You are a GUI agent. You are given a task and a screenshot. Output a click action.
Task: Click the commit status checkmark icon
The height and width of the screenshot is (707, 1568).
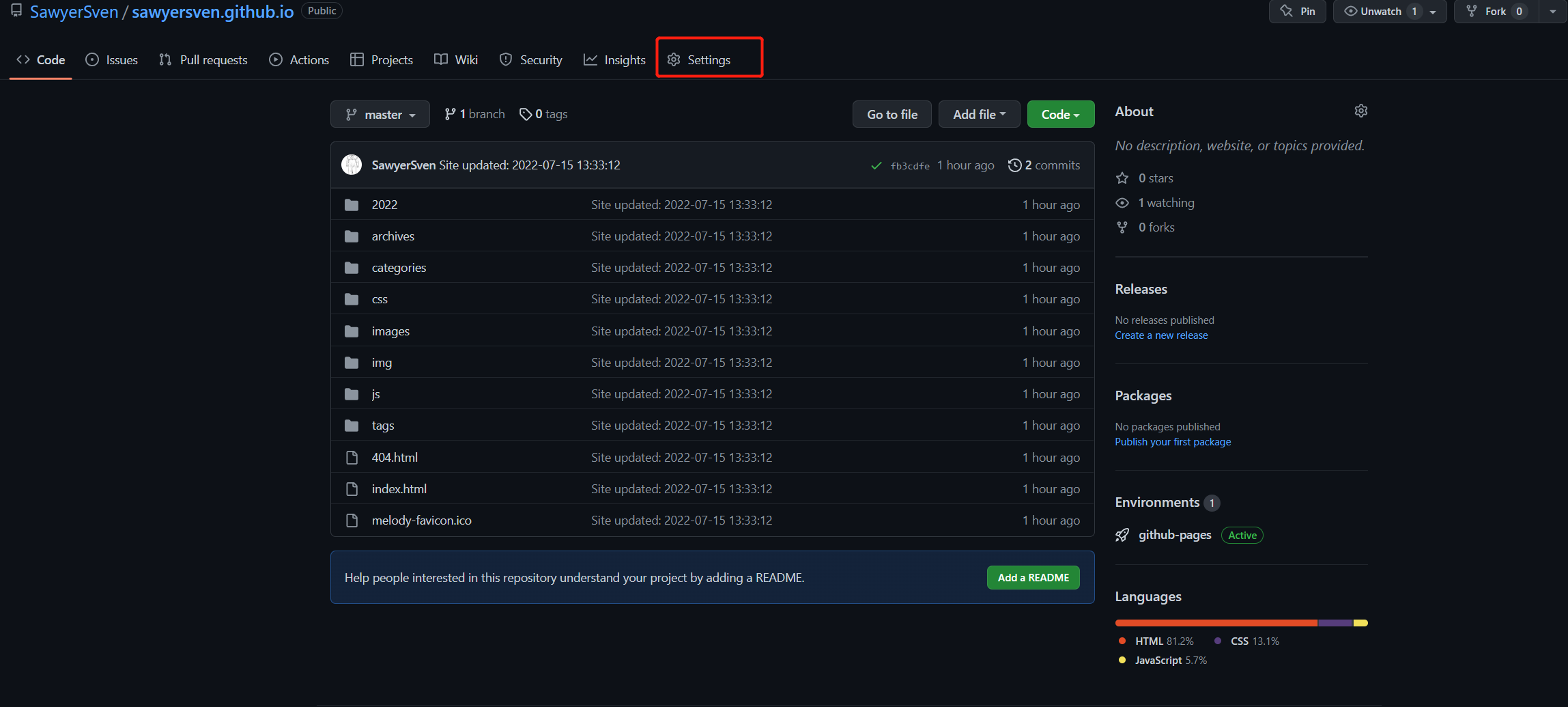coord(876,165)
